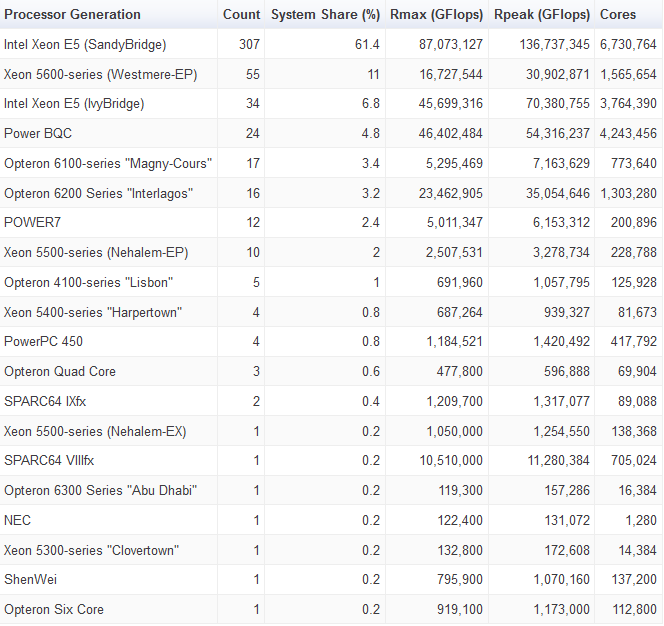Select Intel Xeon E5 (IvyBridge) name
The height and width of the screenshot is (626, 664).
74,104
